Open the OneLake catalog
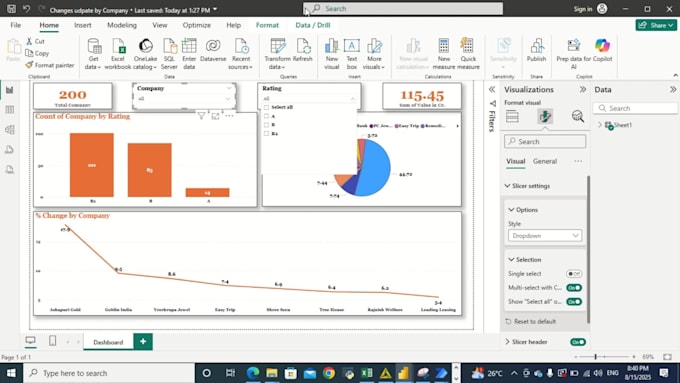 [x=145, y=54]
